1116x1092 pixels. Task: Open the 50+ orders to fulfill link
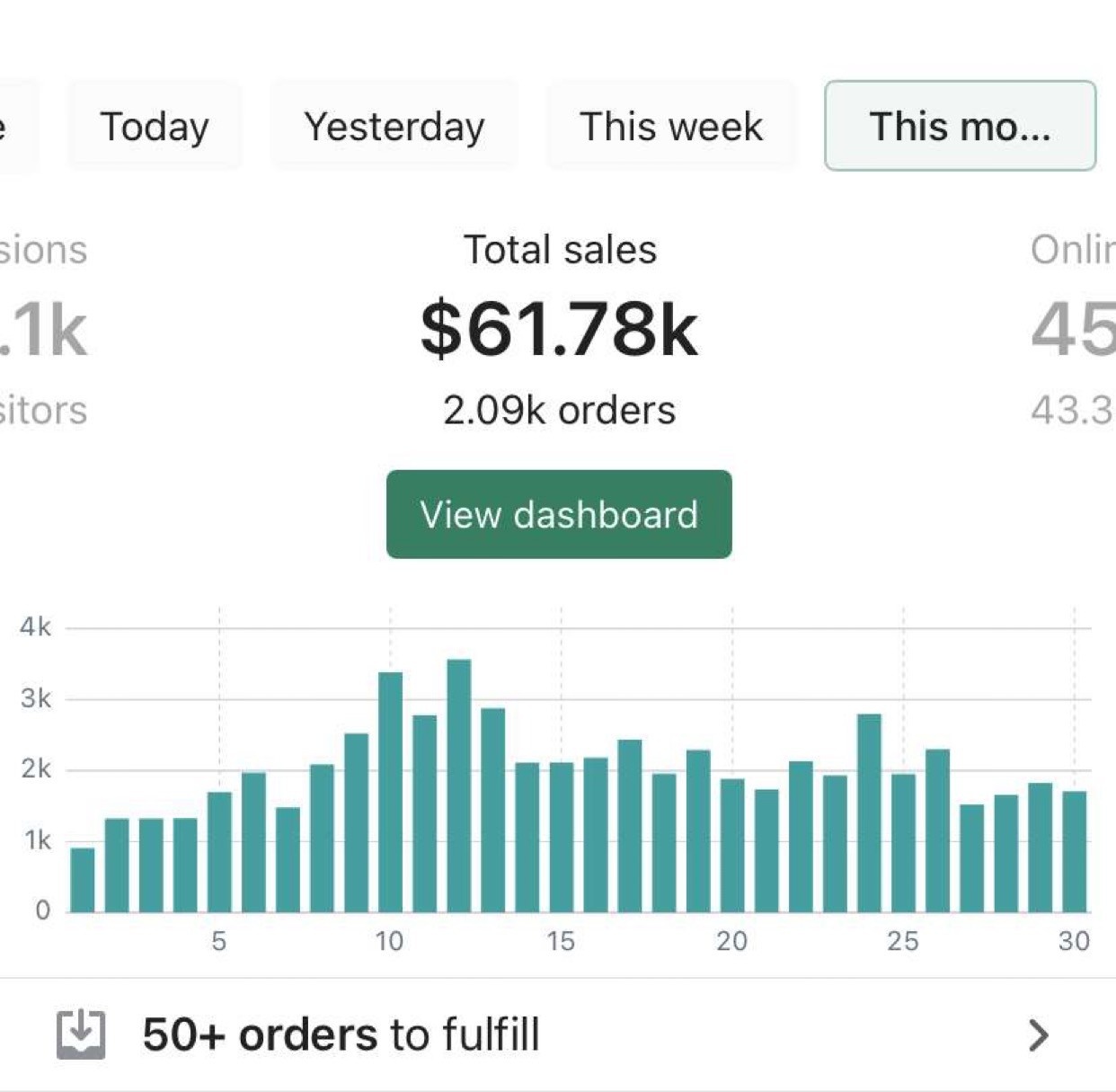click(341, 1034)
